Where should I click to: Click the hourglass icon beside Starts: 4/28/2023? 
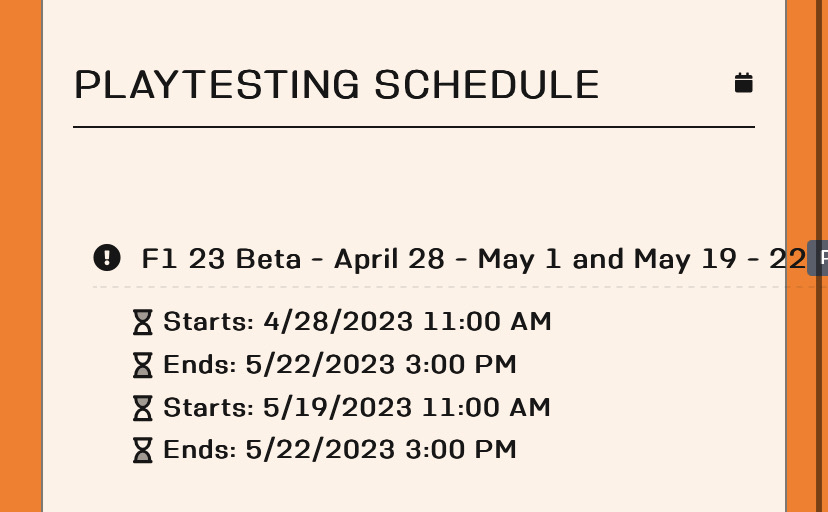tap(144, 322)
